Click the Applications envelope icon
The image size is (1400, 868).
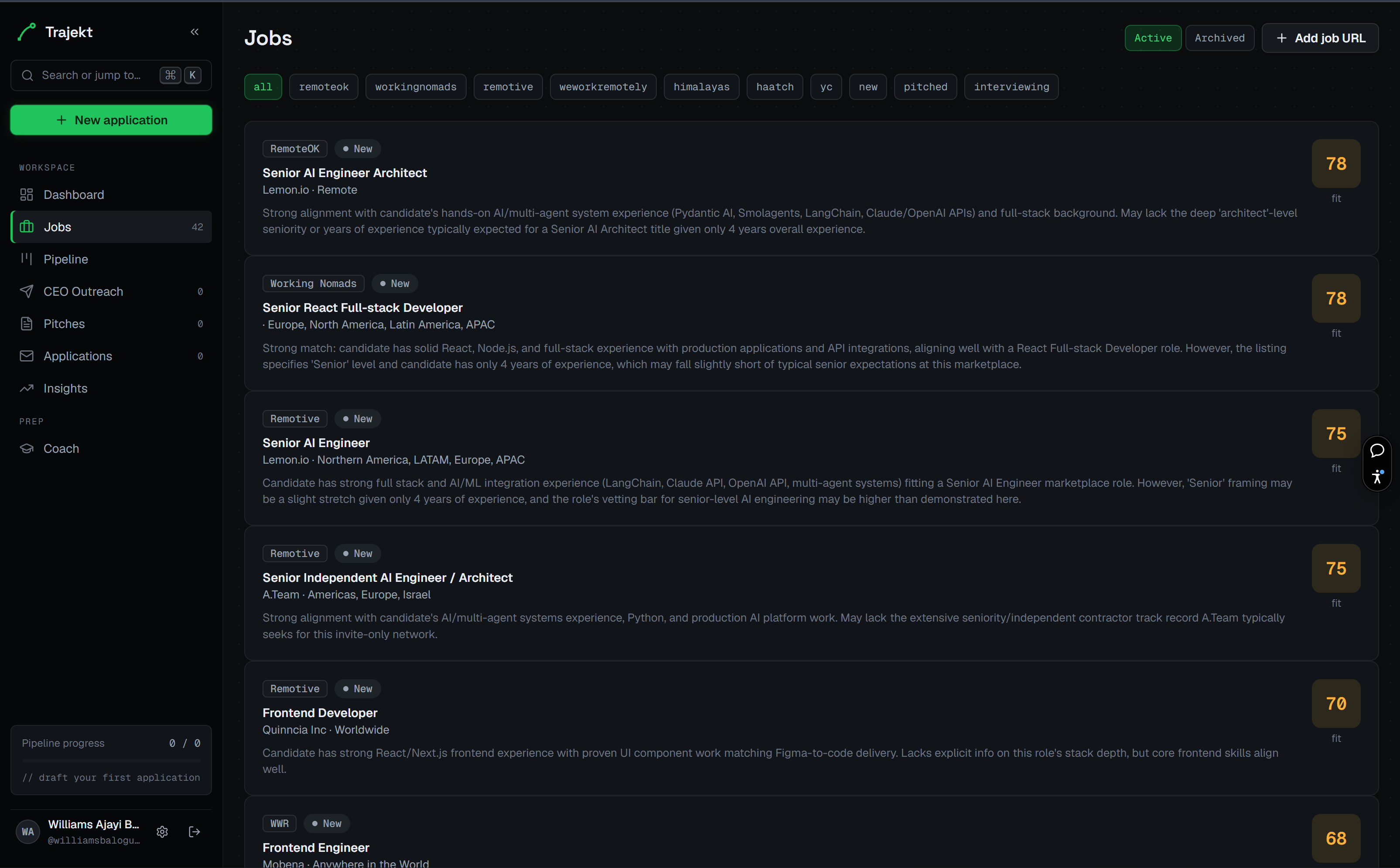pos(27,356)
